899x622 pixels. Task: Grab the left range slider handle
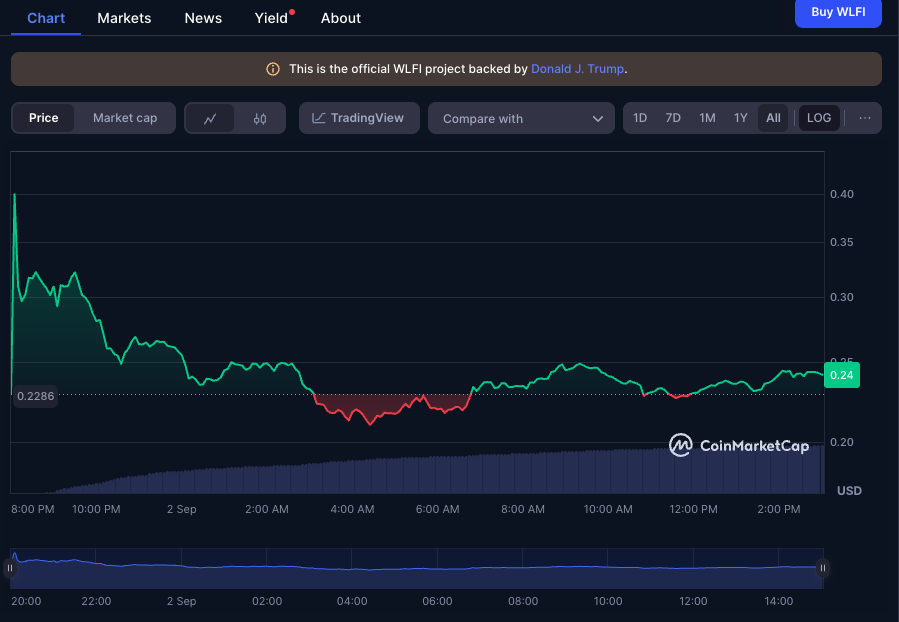pos(10,568)
